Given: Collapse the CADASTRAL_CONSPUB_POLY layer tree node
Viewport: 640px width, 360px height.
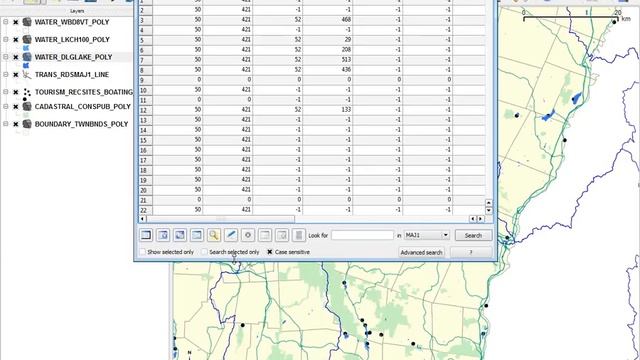Looking at the screenshot, I should [x=6, y=107].
